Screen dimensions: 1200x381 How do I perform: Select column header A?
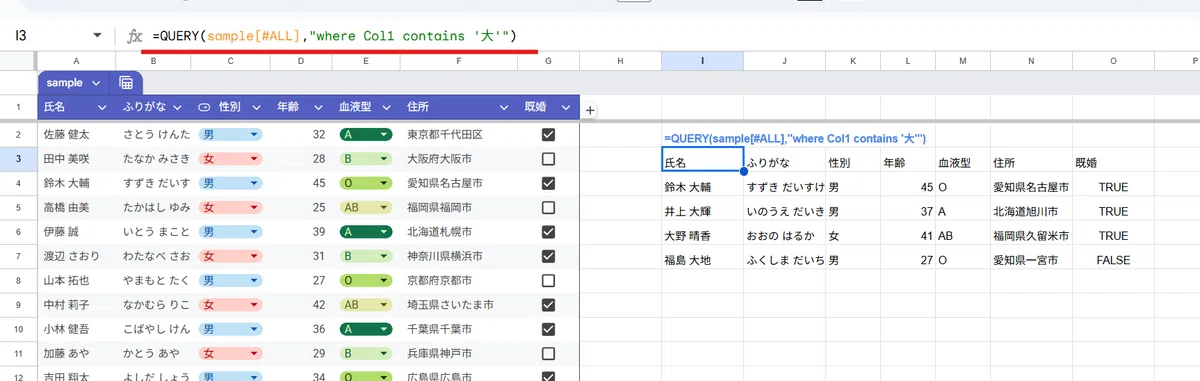(77, 62)
